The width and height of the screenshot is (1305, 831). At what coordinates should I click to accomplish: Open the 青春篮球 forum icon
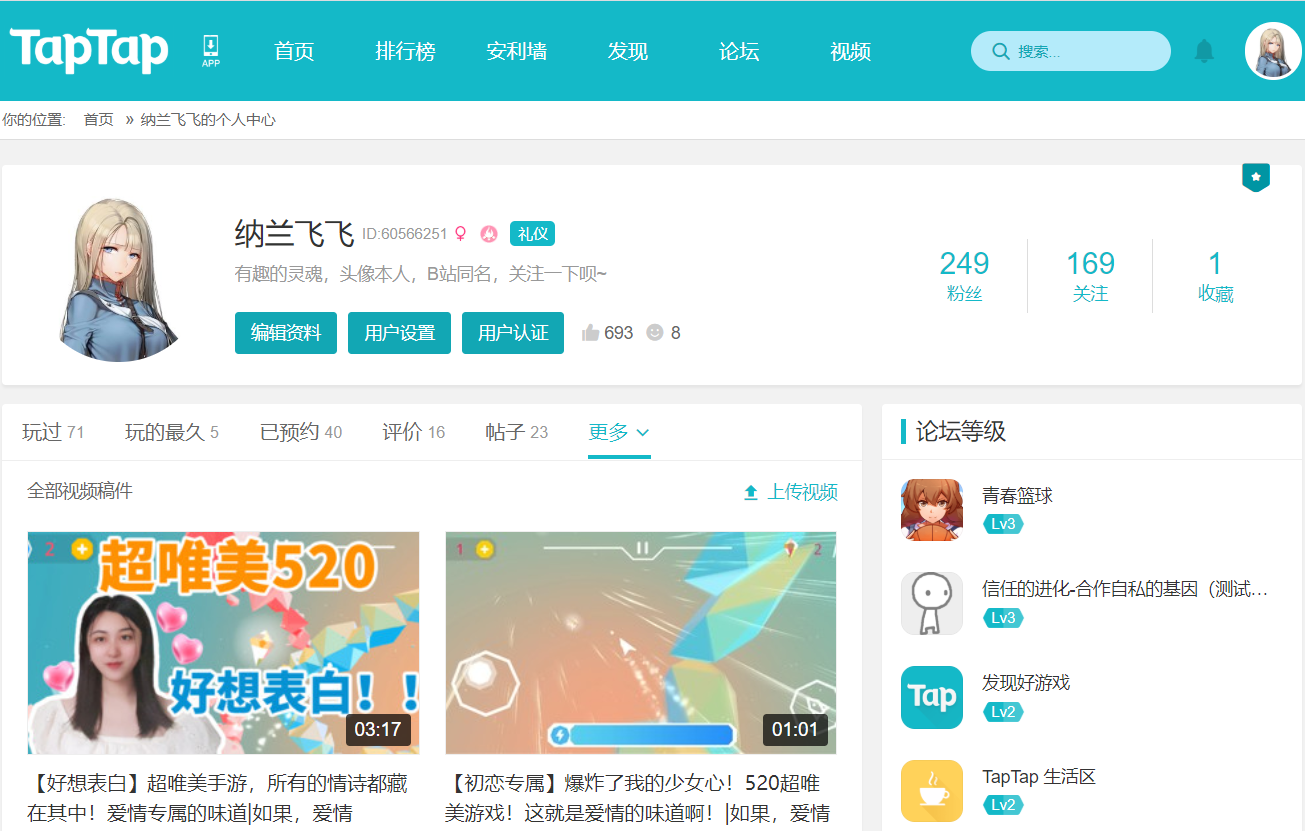click(x=932, y=509)
